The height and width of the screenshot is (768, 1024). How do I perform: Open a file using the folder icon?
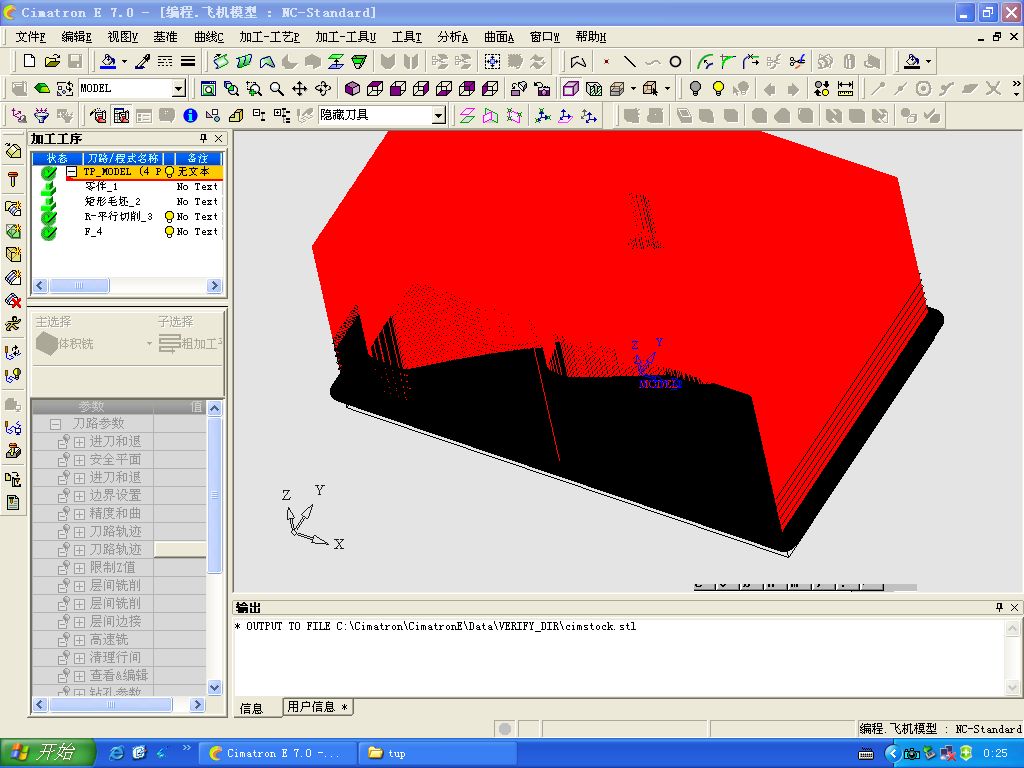[x=52, y=61]
